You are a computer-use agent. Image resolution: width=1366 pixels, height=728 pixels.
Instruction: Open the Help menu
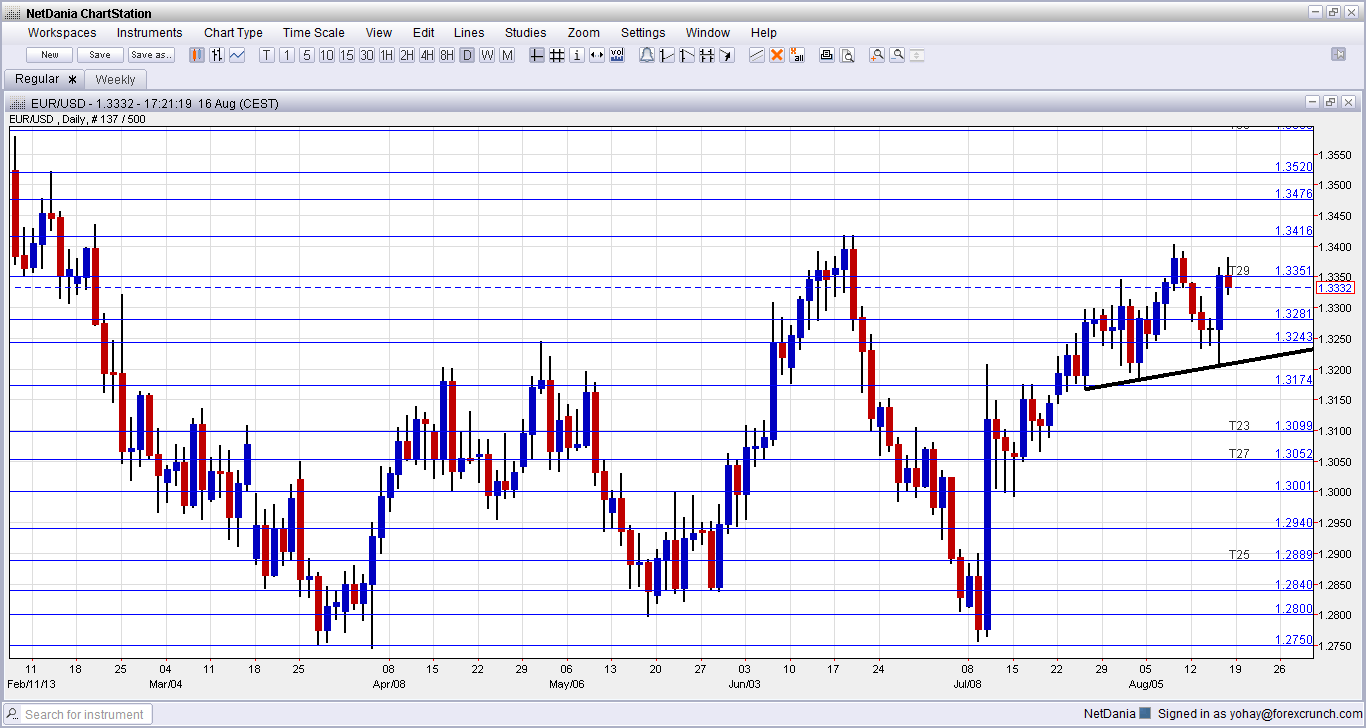(764, 33)
